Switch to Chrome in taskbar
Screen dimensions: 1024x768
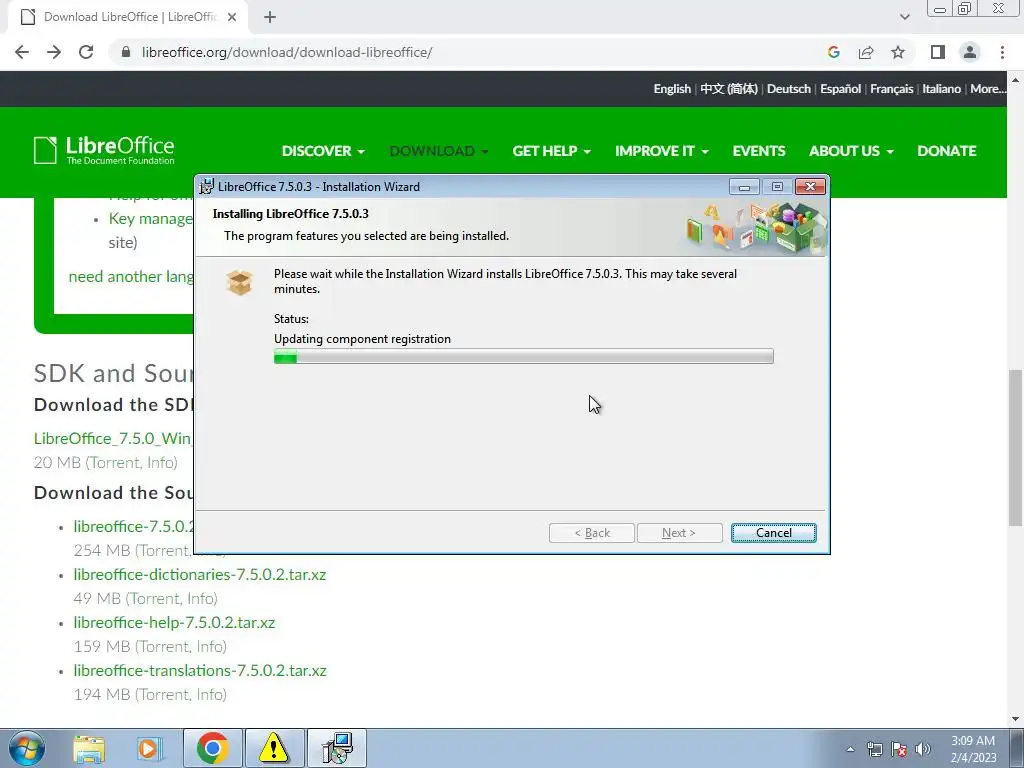[212, 748]
